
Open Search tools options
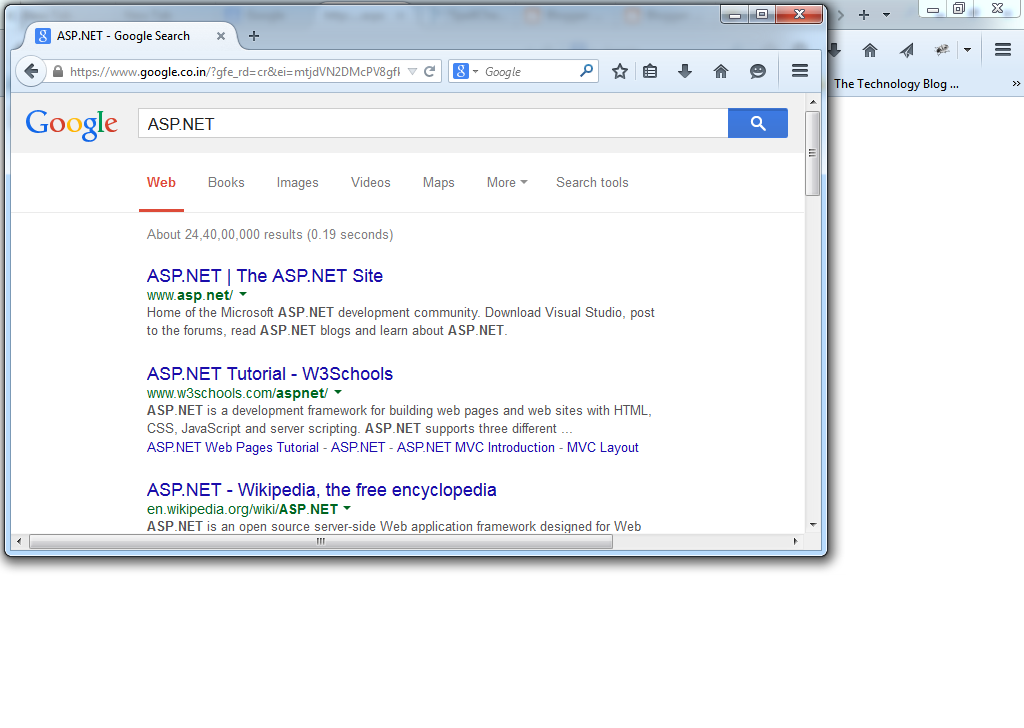coord(592,183)
